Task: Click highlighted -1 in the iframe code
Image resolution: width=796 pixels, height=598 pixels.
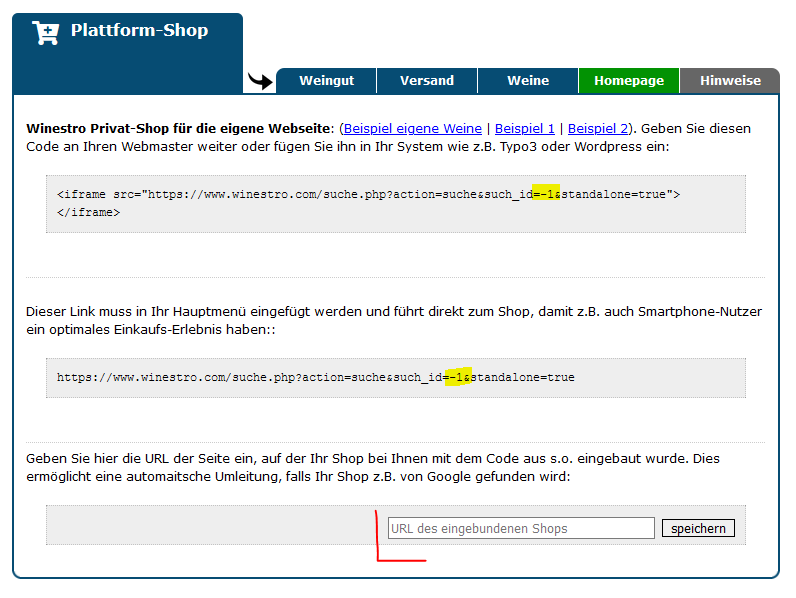Action: tap(546, 194)
